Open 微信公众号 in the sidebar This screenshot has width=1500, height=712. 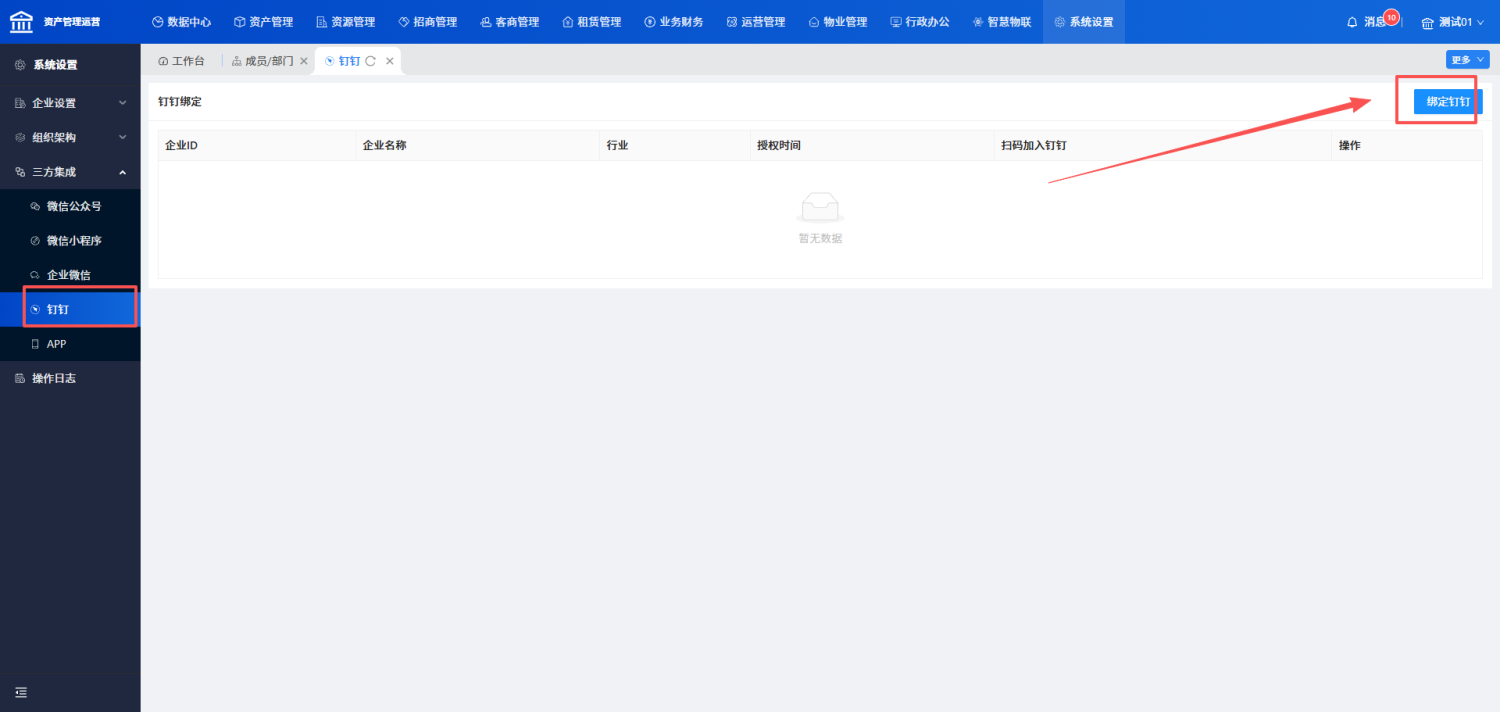[x=70, y=206]
